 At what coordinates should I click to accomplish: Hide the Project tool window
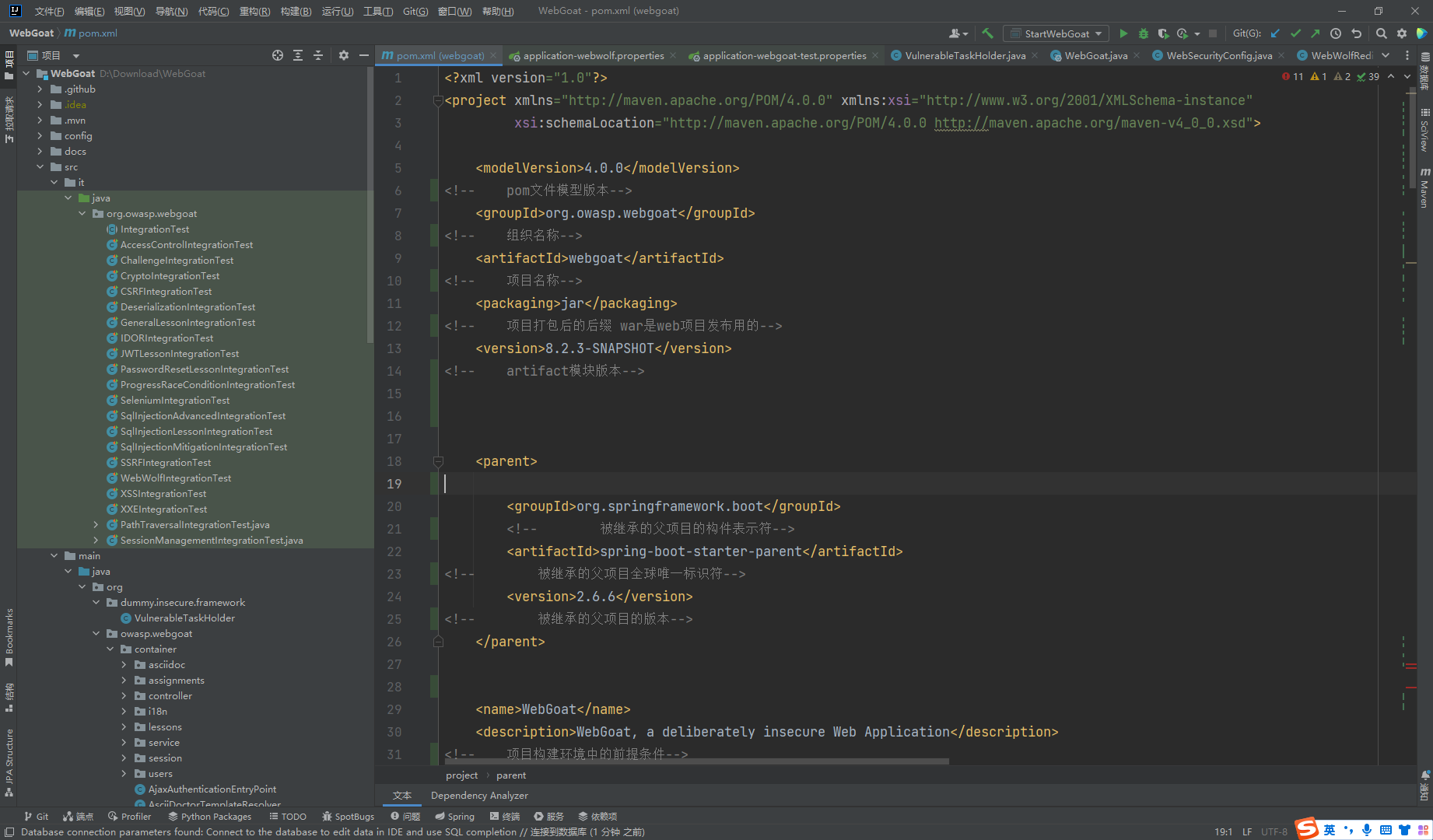[x=363, y=55]
